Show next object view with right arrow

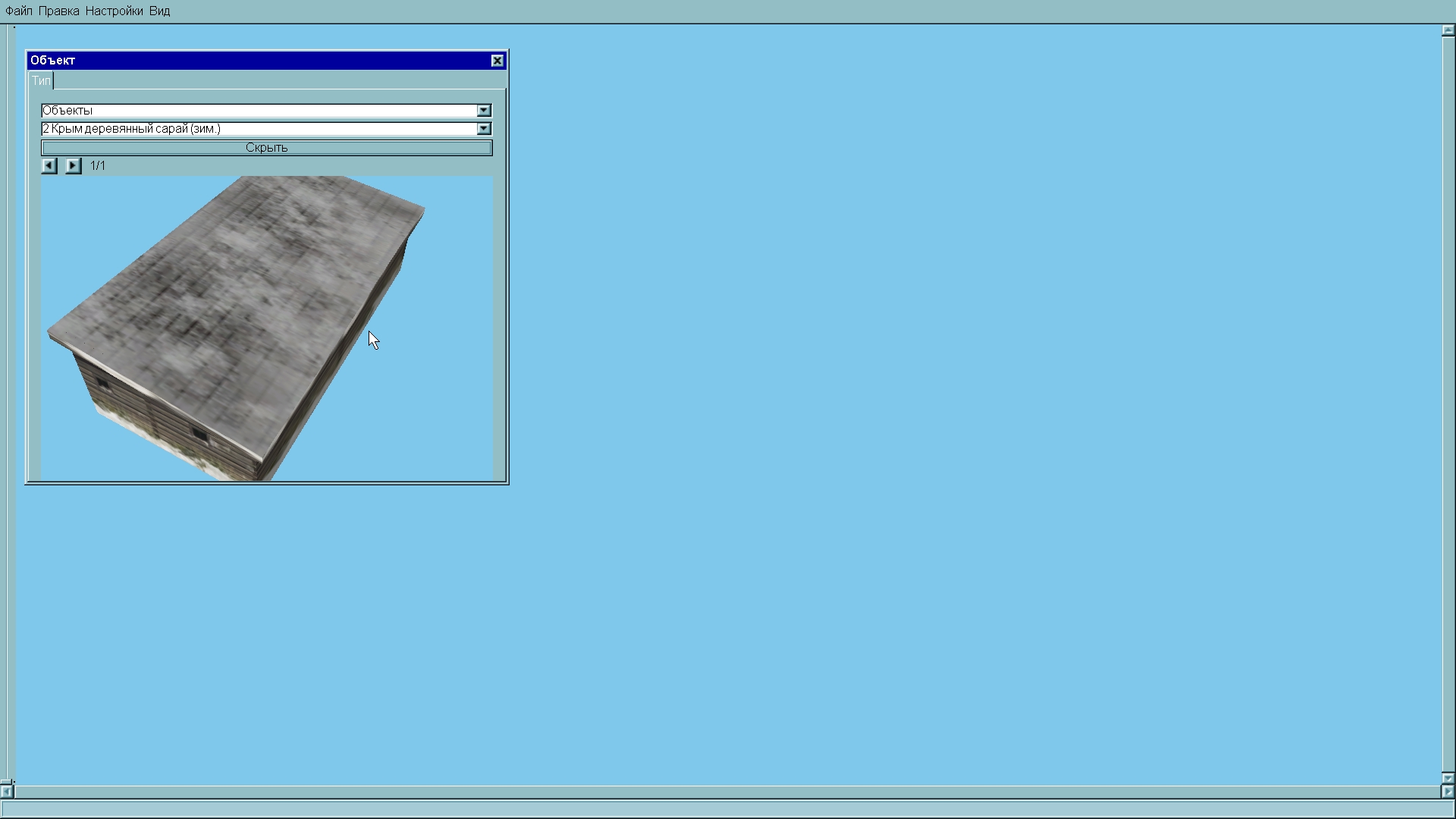pyautogui.click(x=73, y=165)
